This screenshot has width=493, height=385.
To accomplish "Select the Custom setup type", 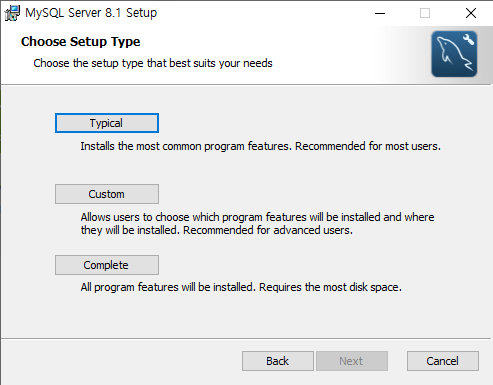I will 107,194.
